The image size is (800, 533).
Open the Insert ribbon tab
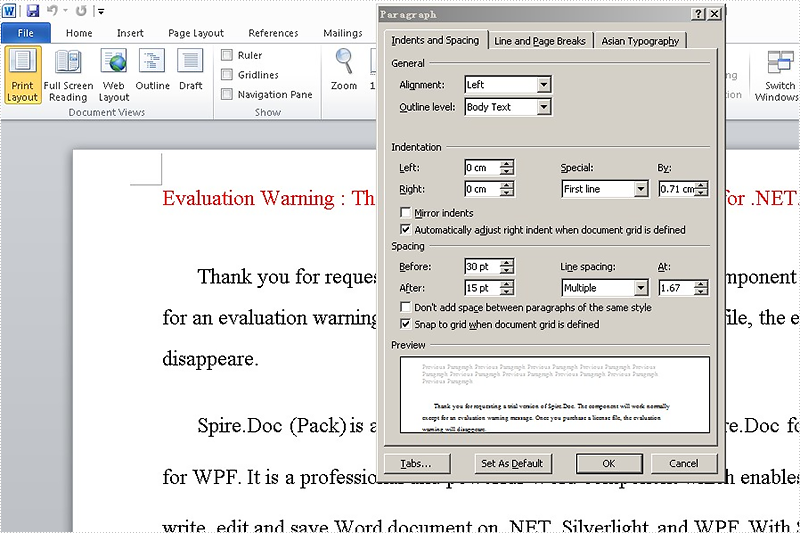130,33
